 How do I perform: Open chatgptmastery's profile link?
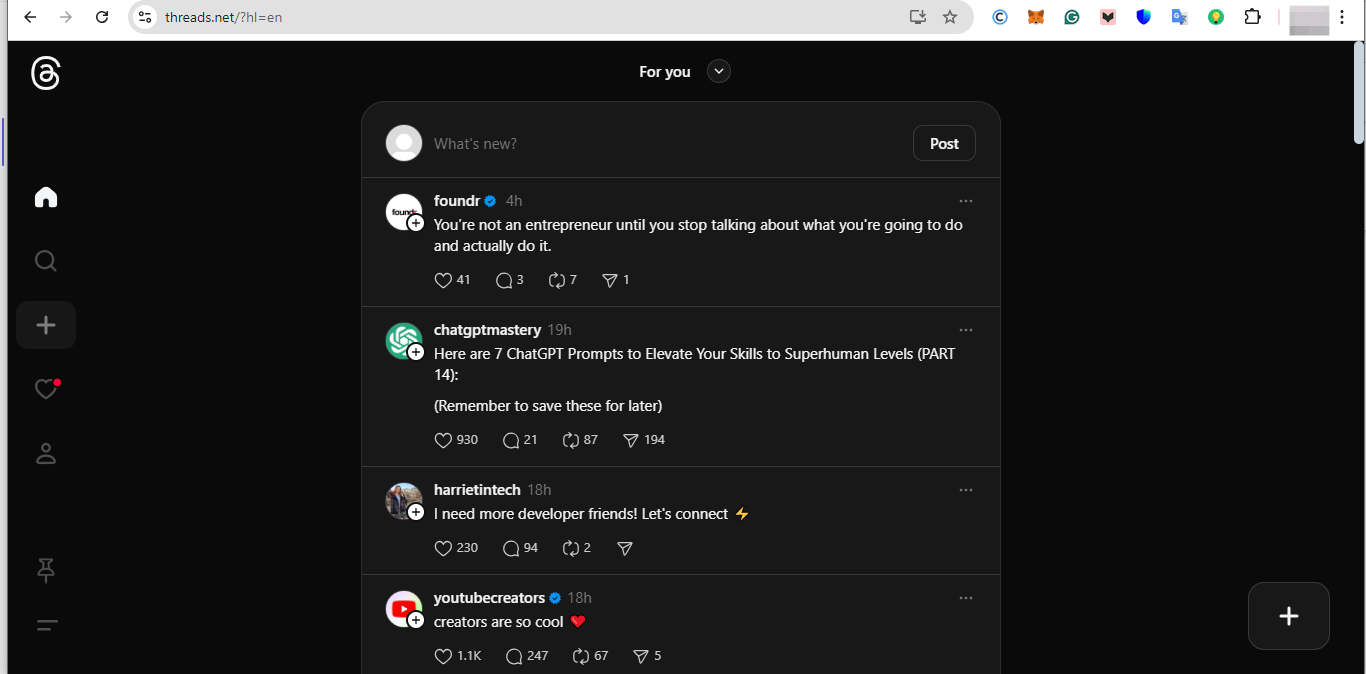tap(487, 329)
